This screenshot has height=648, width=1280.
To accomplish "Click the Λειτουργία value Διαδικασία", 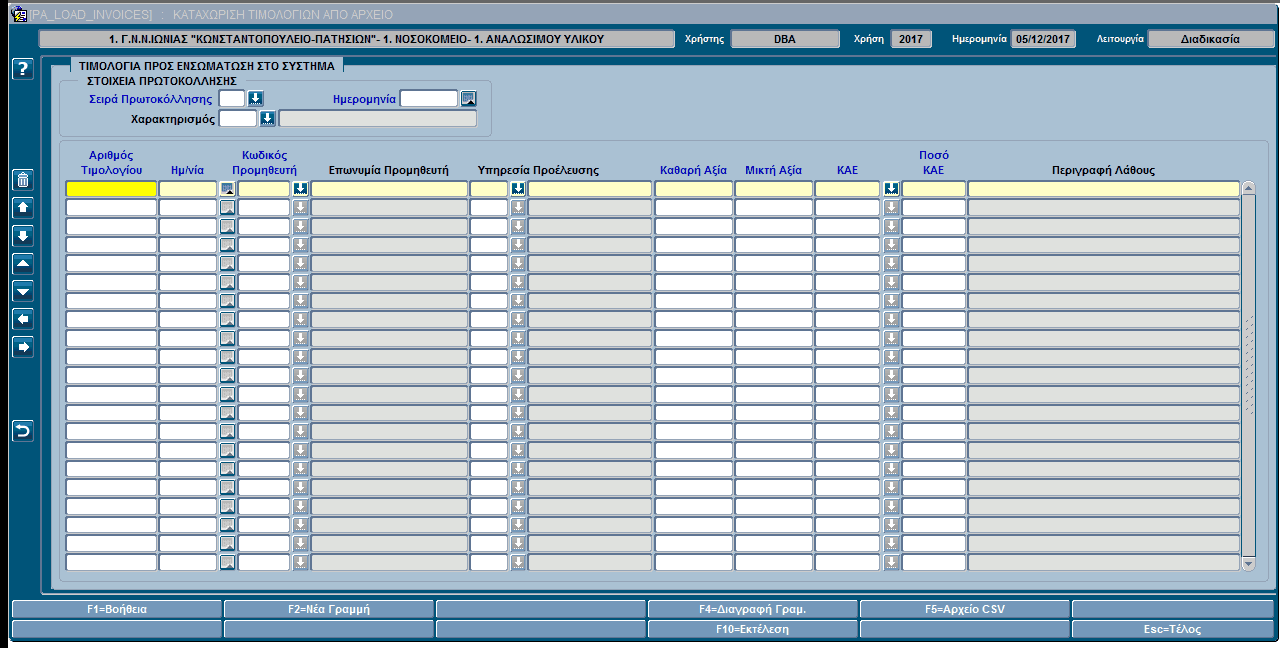I will click(x=1211, y=39).
